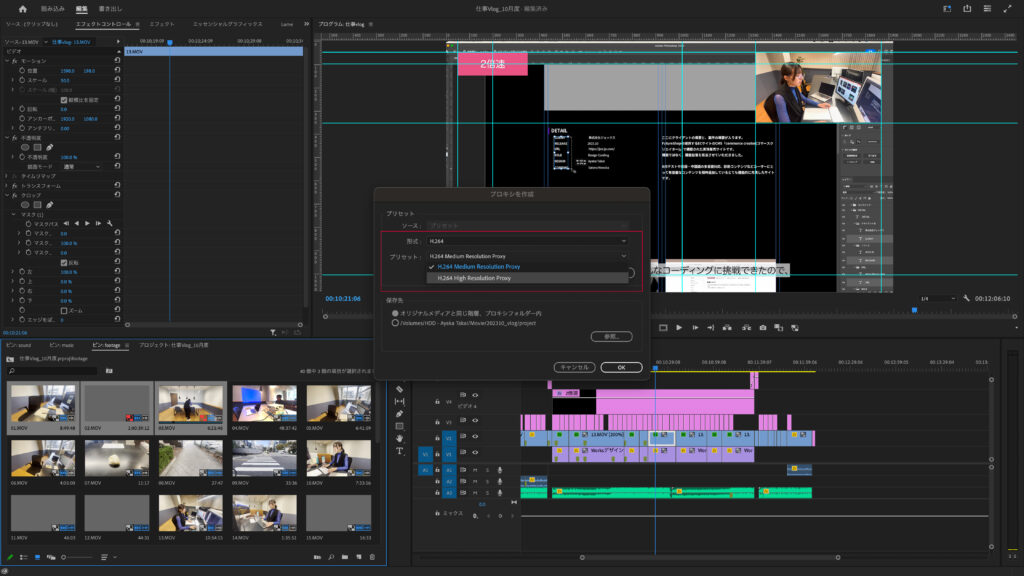Mute audio track A1
Viewport: 1024px width, 576px height.
[475, 470]
